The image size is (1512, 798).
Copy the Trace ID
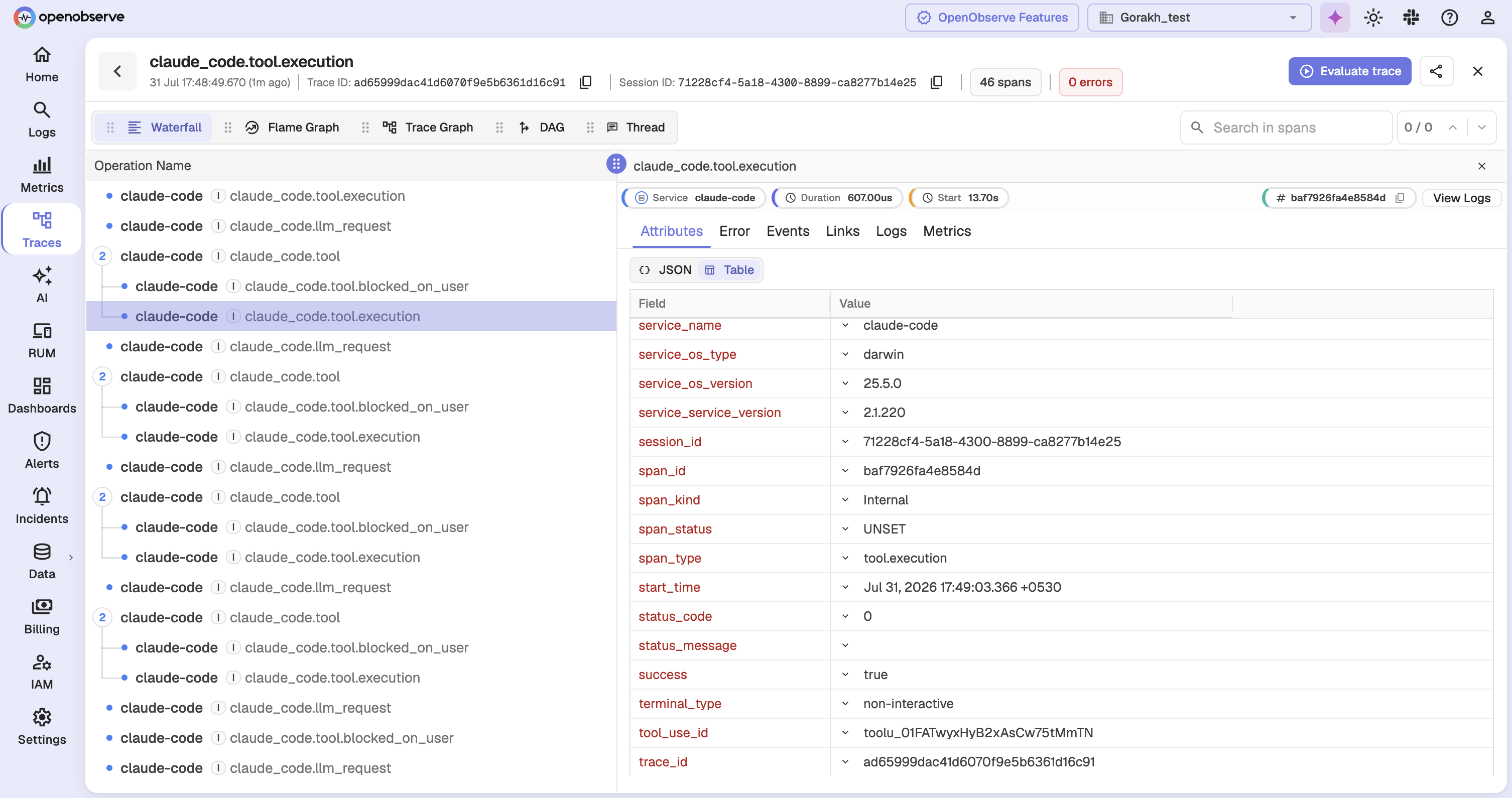click(x=585, y=82)
